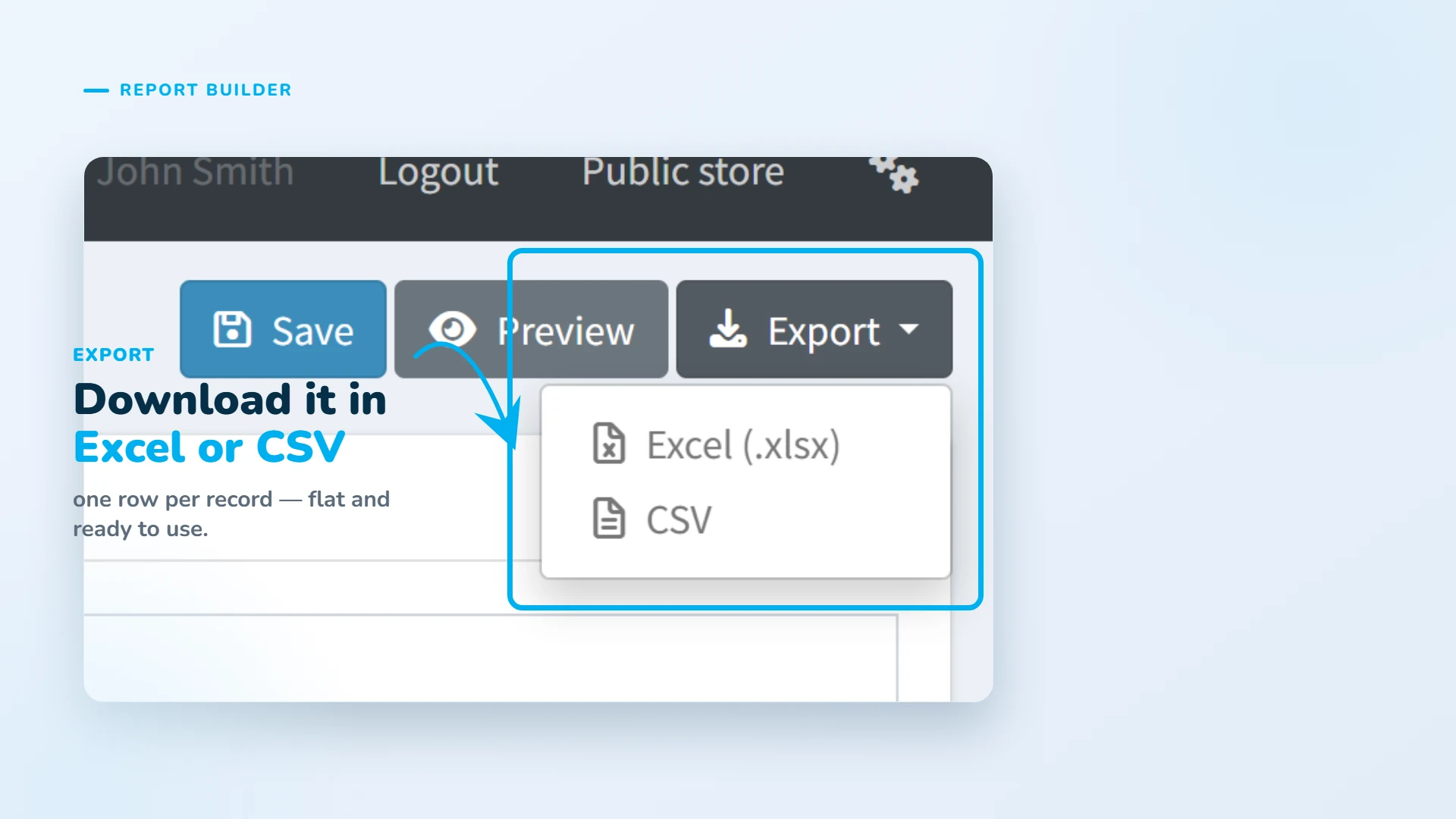Click the John Smith user name
This screenshot has height=819, width=1456.
click(x=196, y=173)
